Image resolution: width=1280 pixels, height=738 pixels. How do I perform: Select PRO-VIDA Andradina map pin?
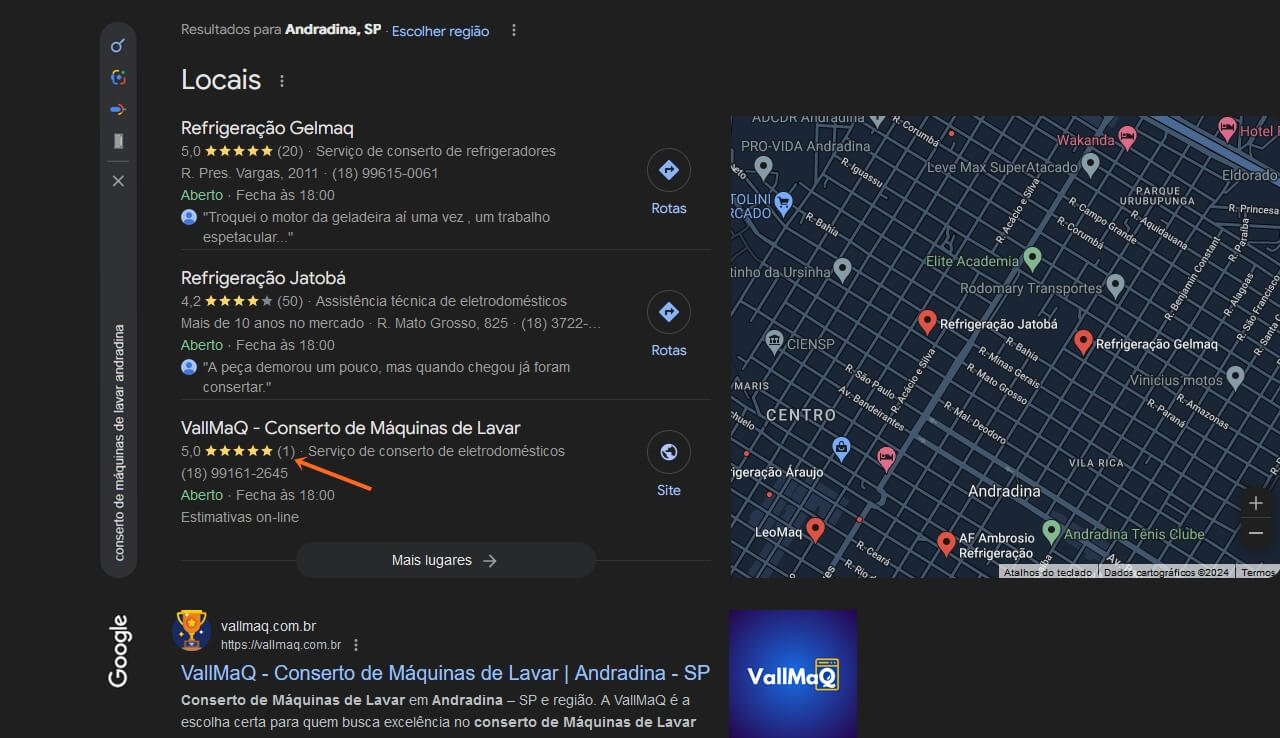coord(763,167)
